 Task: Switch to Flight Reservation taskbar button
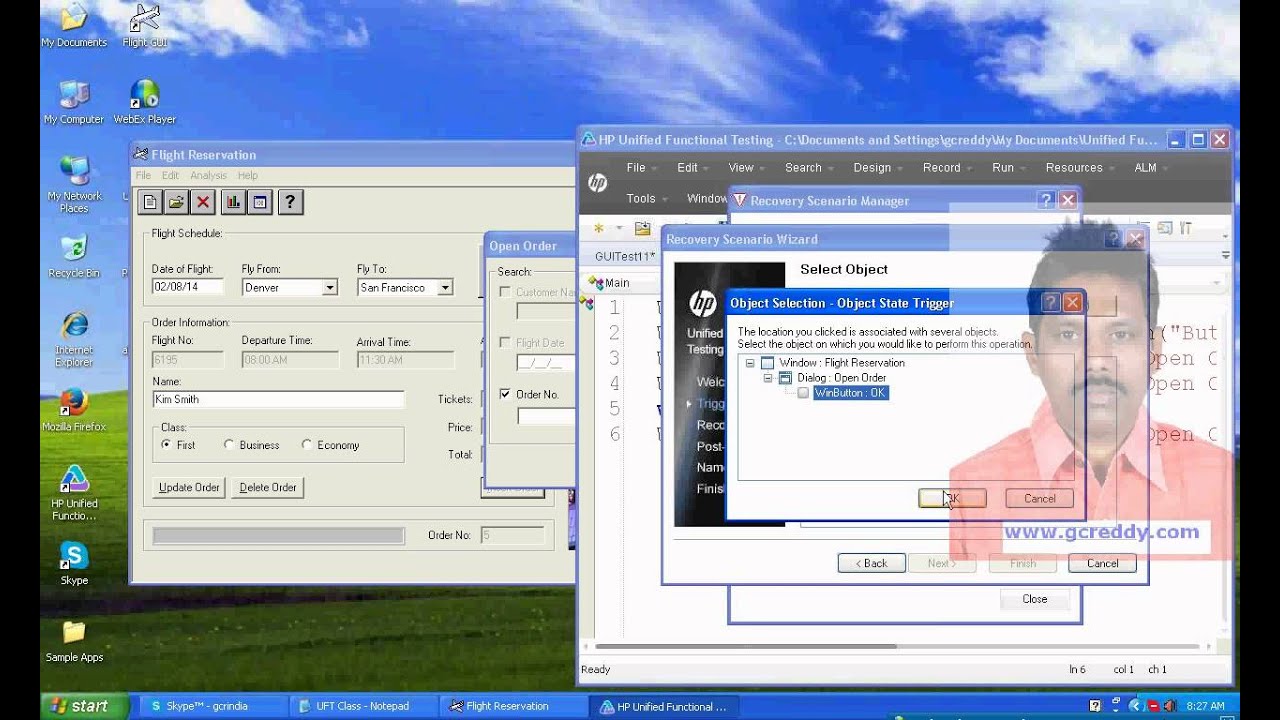click(512, 706)
